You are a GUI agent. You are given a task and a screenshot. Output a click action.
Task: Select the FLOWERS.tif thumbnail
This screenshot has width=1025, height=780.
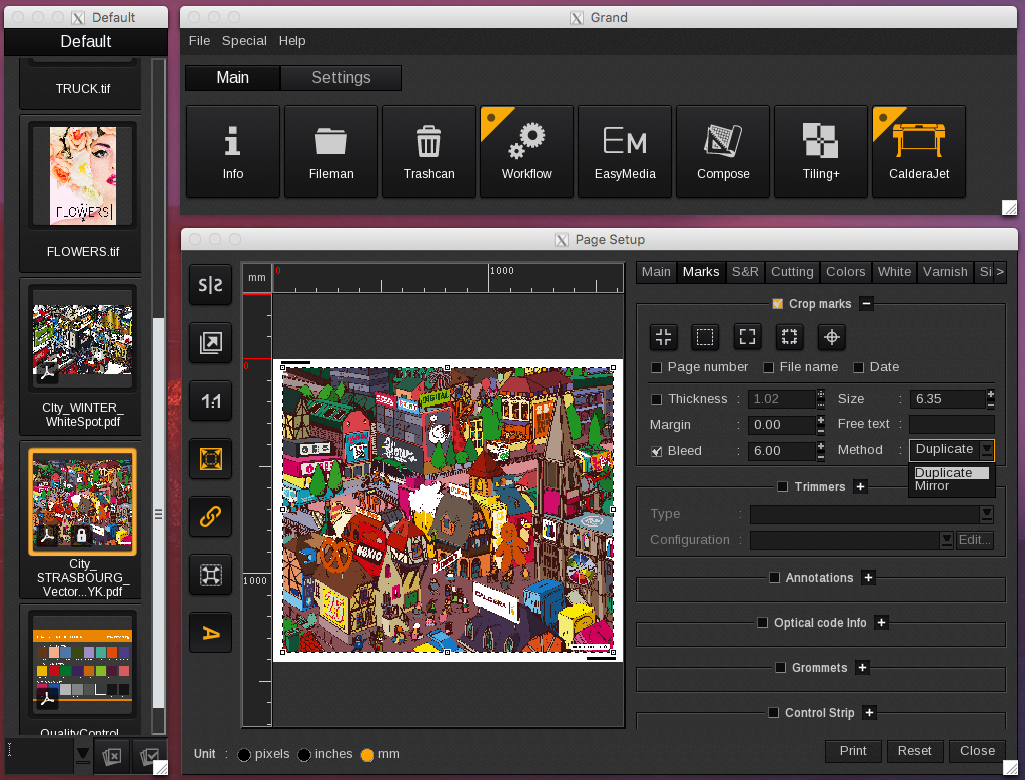point(82,176)
